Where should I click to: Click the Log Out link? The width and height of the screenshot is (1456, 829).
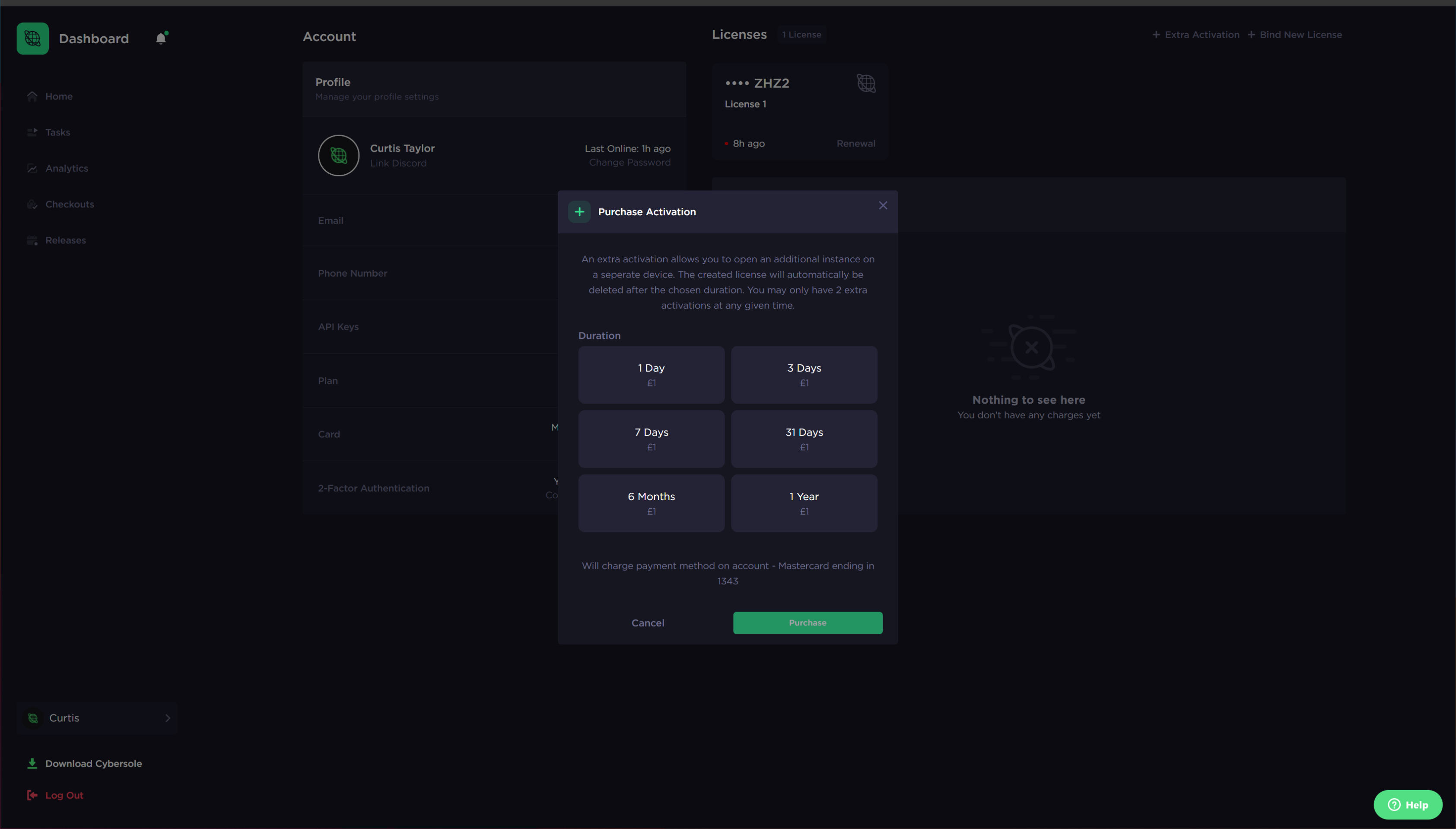click(64, 795)
